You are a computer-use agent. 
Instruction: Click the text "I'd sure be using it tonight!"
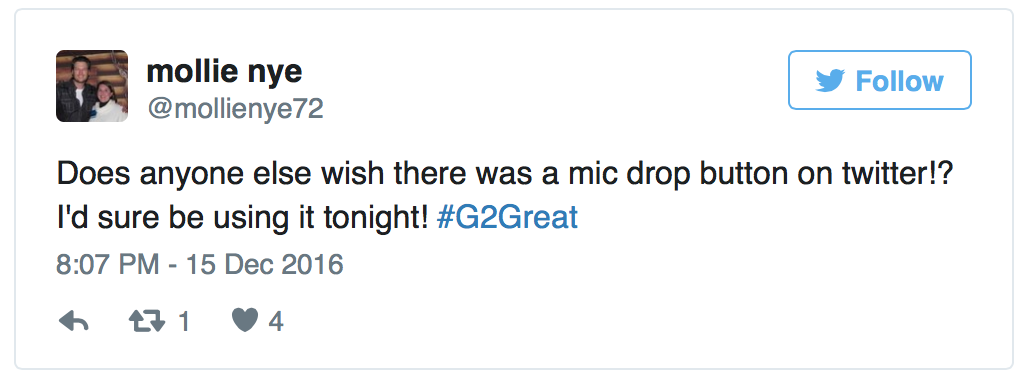tap(242, 218)
